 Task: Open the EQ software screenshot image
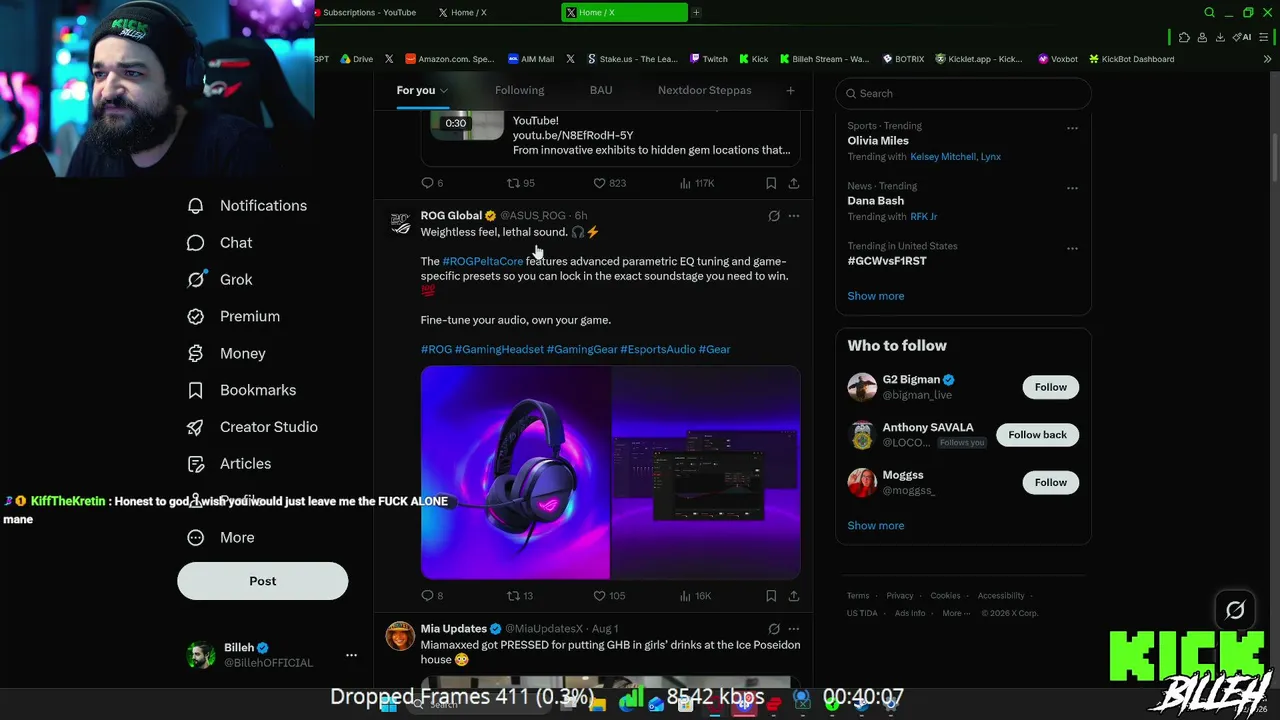click(x=706, y=473)
